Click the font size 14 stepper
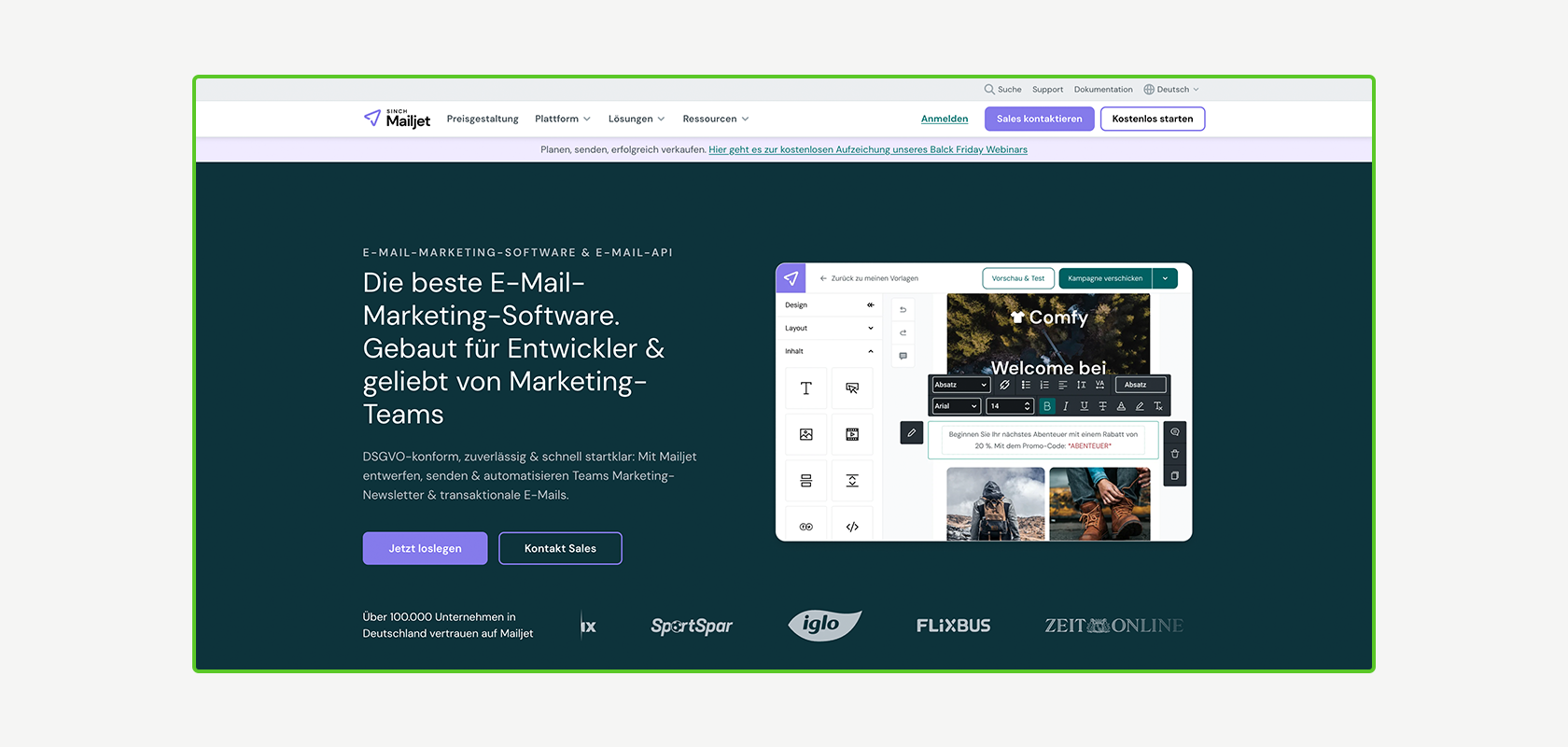1568x747 pixels. (1028, 406)
